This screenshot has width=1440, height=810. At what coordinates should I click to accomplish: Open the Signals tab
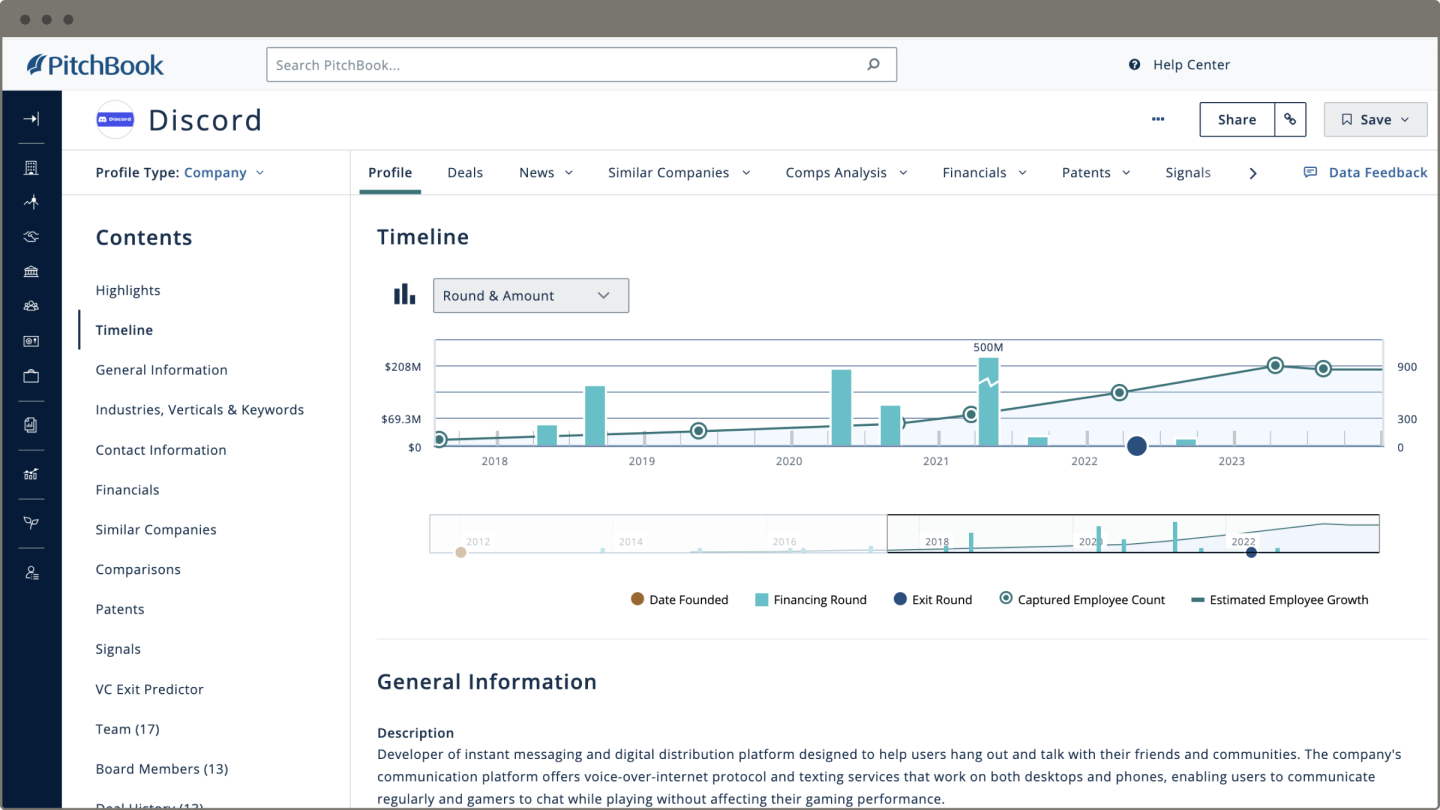coord(1188,173)
